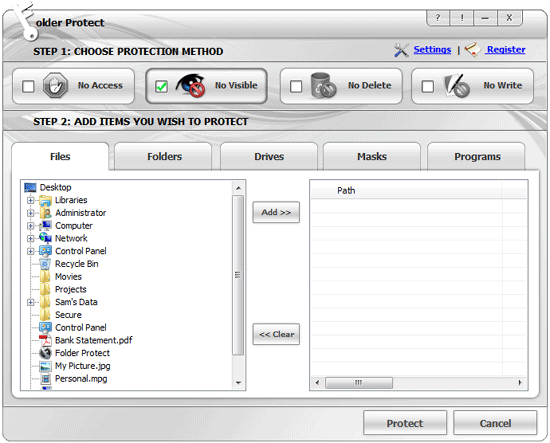Click the Sam's Data folder icon
This screenshot has height=443, width=550.
coord(45,302)
